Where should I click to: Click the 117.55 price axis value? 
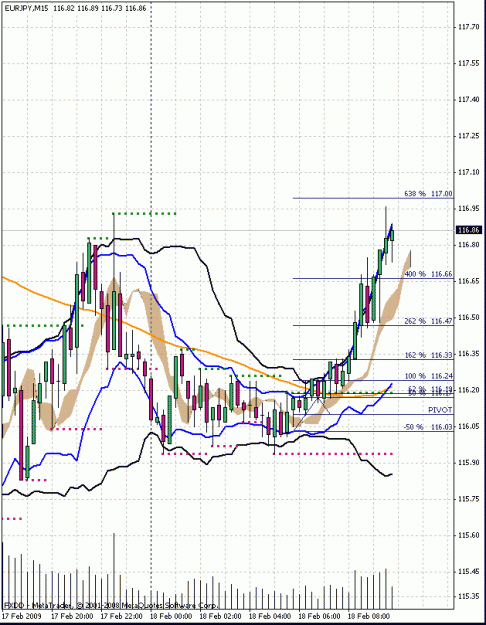pyautogui.click(x=469, y=63)
